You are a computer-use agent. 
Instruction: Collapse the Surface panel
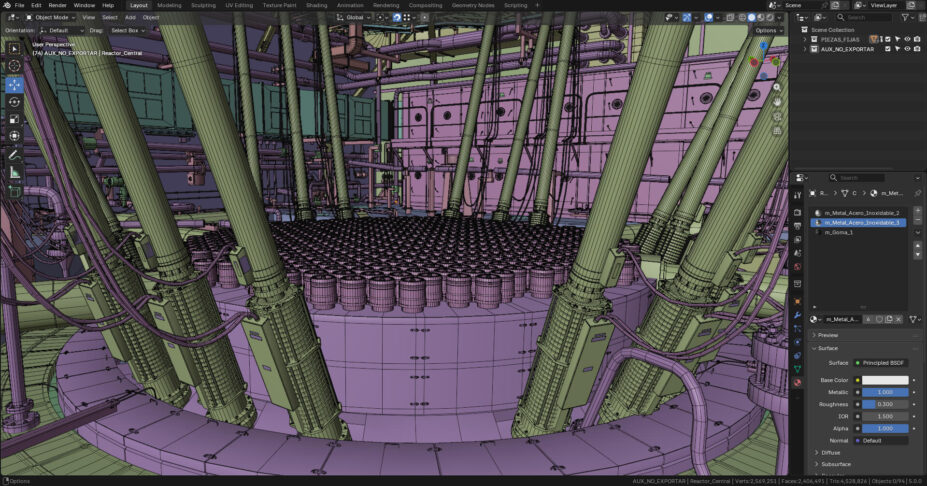pyautogui.click(x=828, y=349)
